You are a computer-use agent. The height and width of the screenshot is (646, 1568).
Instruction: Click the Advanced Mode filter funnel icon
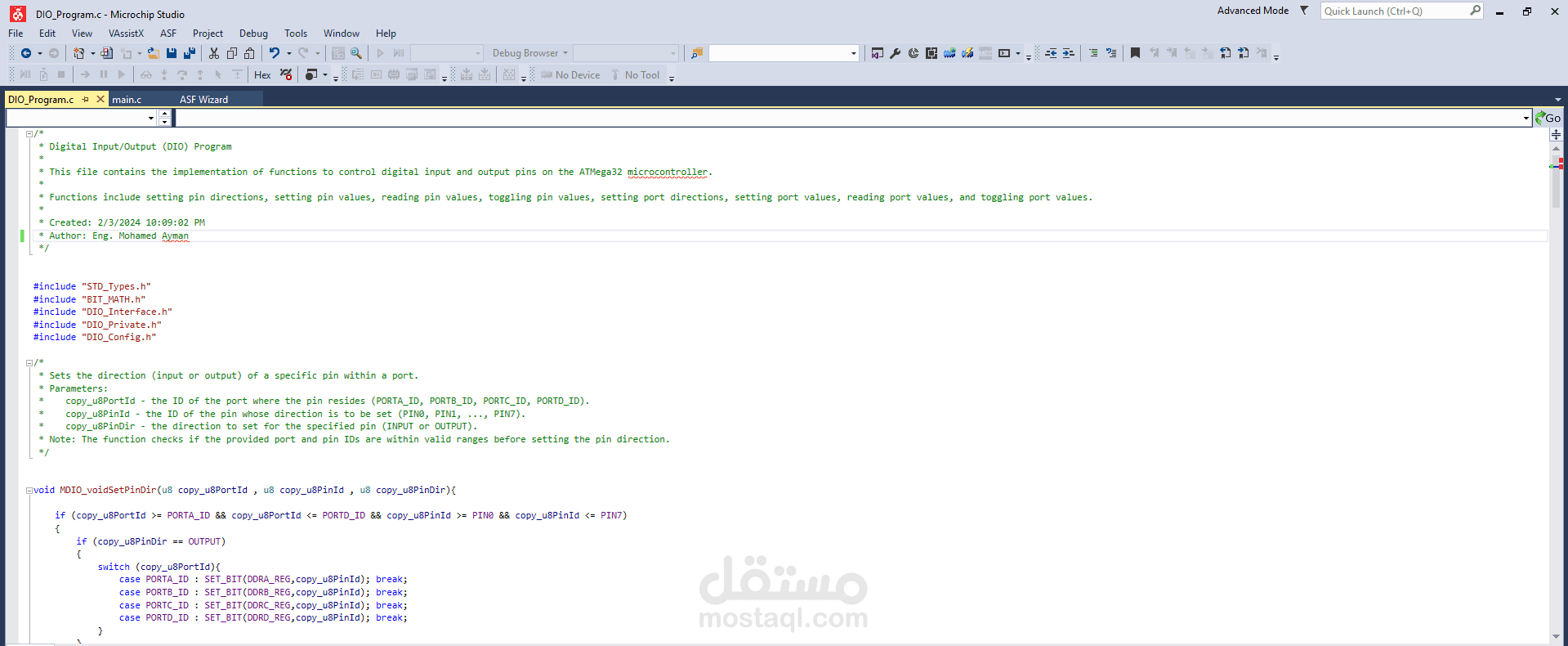click(x=1304, y=11)
